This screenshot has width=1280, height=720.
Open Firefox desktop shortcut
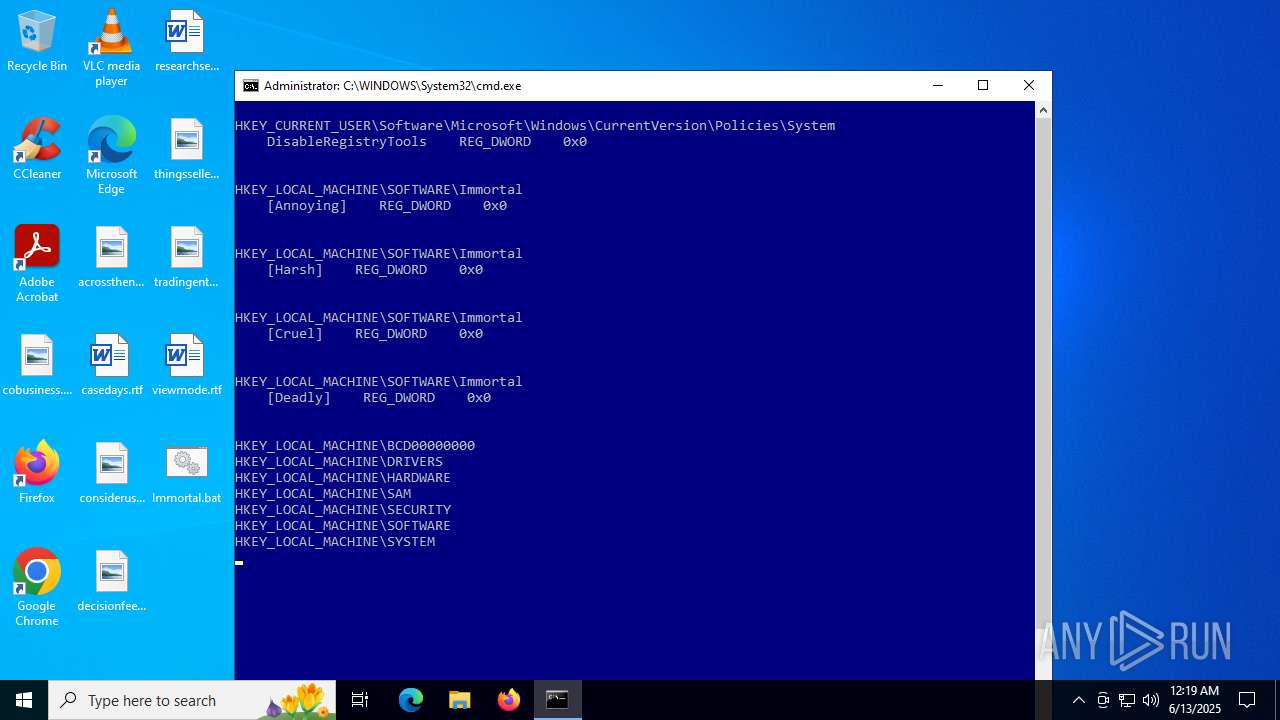pos(37,473)
